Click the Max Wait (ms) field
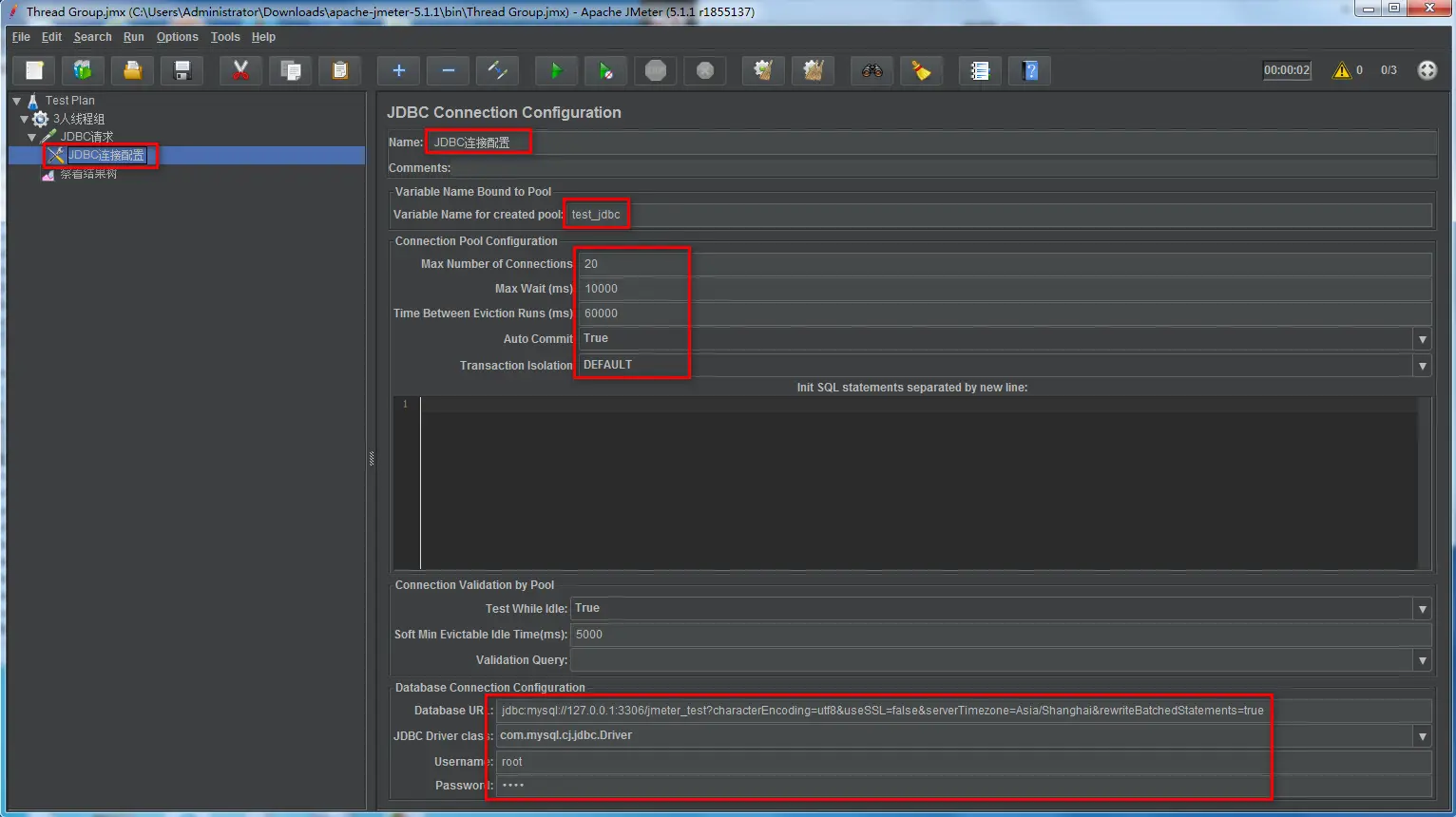 coord(1005,289)
